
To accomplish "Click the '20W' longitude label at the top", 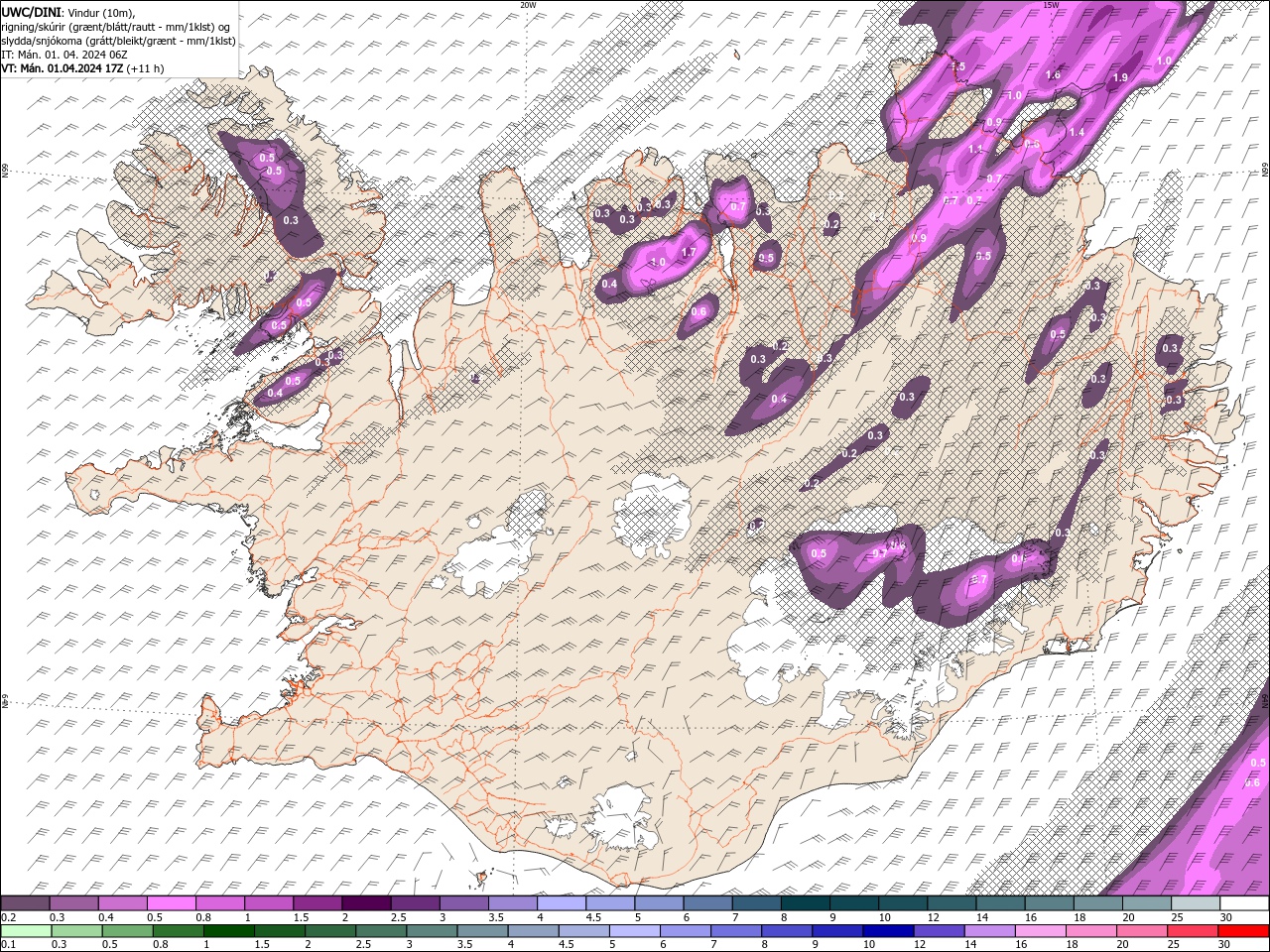I will (528, 4).
